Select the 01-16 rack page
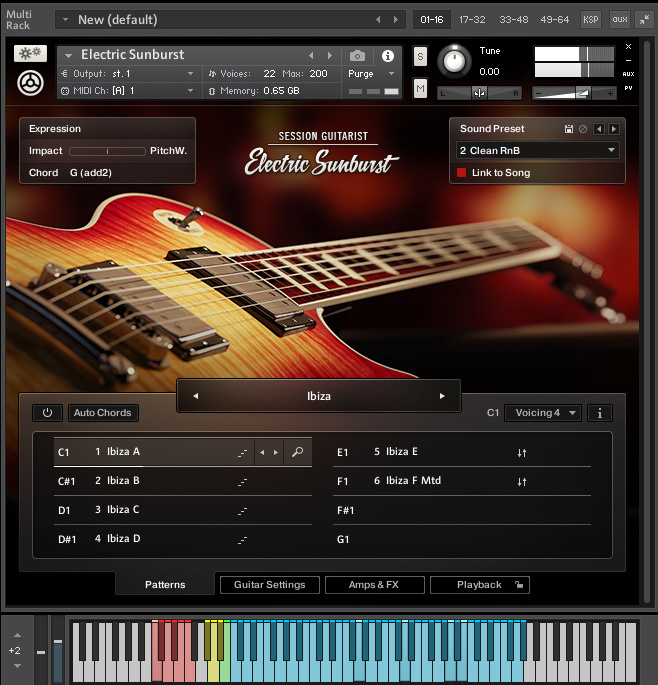The height and width of the screenshot is (685, 658). [432, 20]
